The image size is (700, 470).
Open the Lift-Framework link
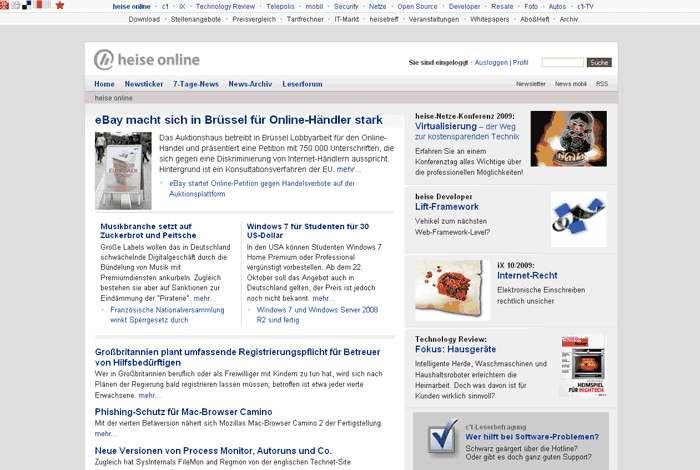coord(447,207)
